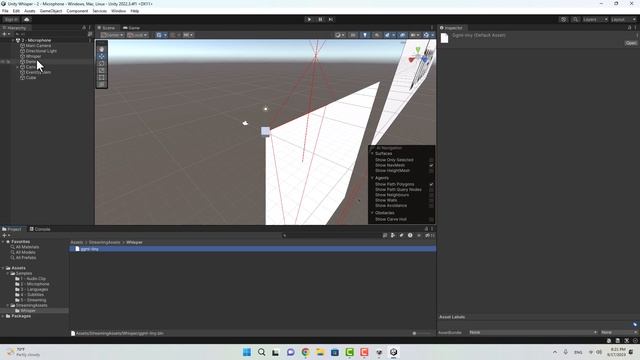
Task: Switch to the Console tab
Action: click(x=40, y=229)
